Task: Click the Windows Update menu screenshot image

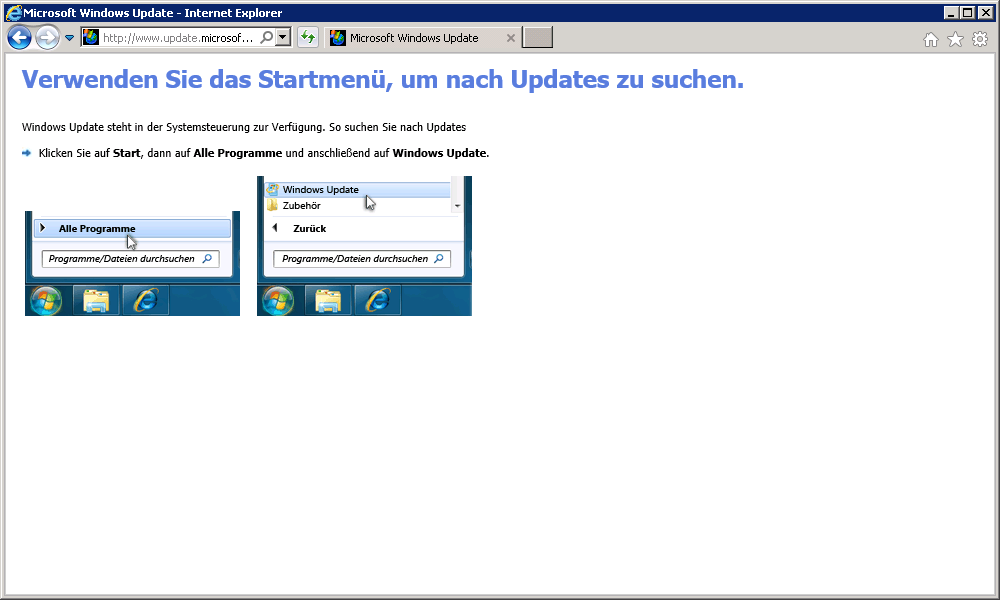Action: pyautogui.click(x=364, y=245)
